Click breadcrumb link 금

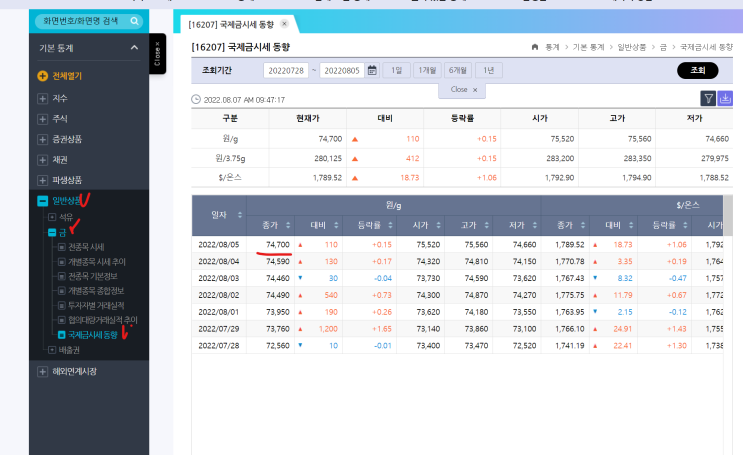663,47
